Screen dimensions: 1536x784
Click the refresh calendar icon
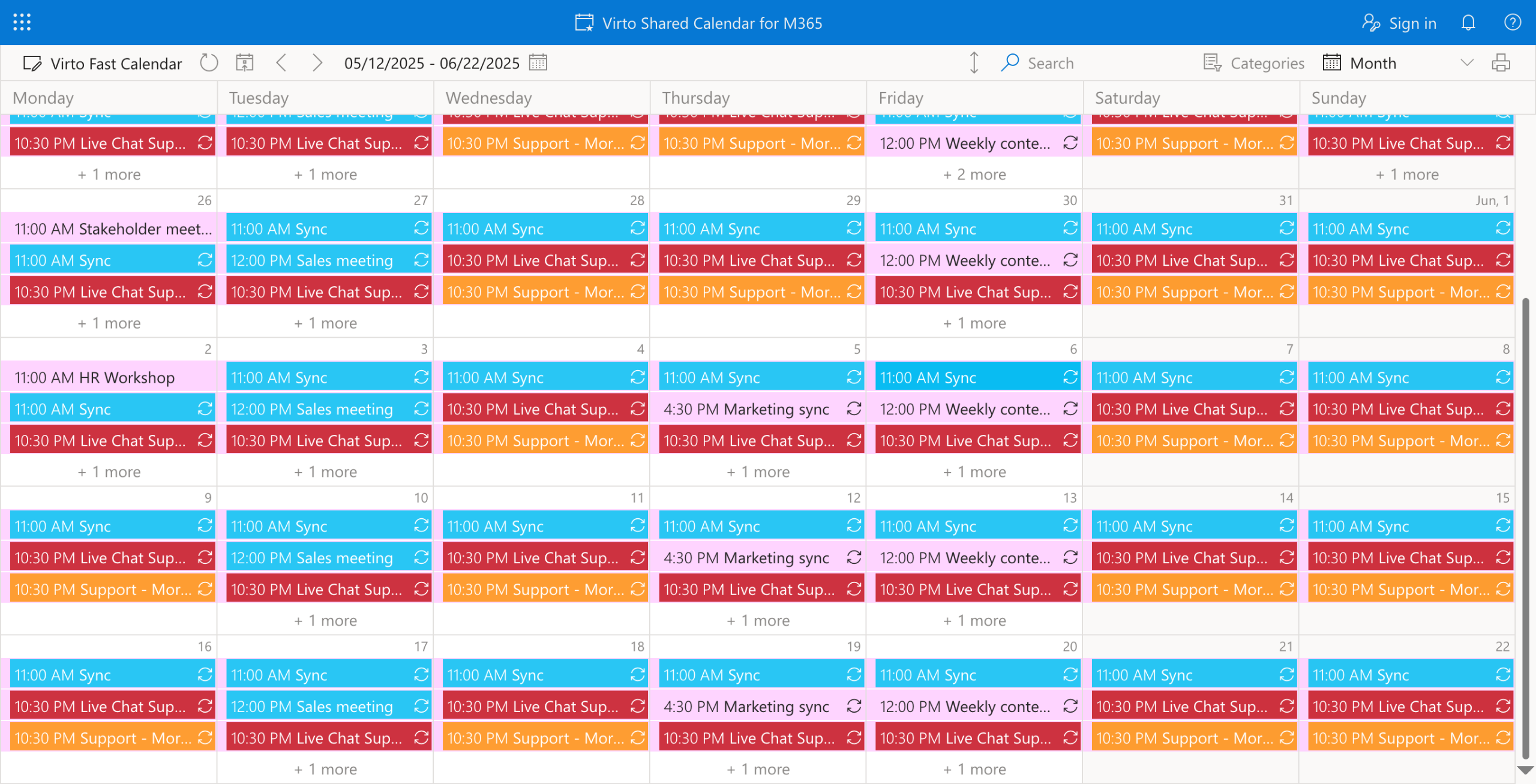(209, 63)
